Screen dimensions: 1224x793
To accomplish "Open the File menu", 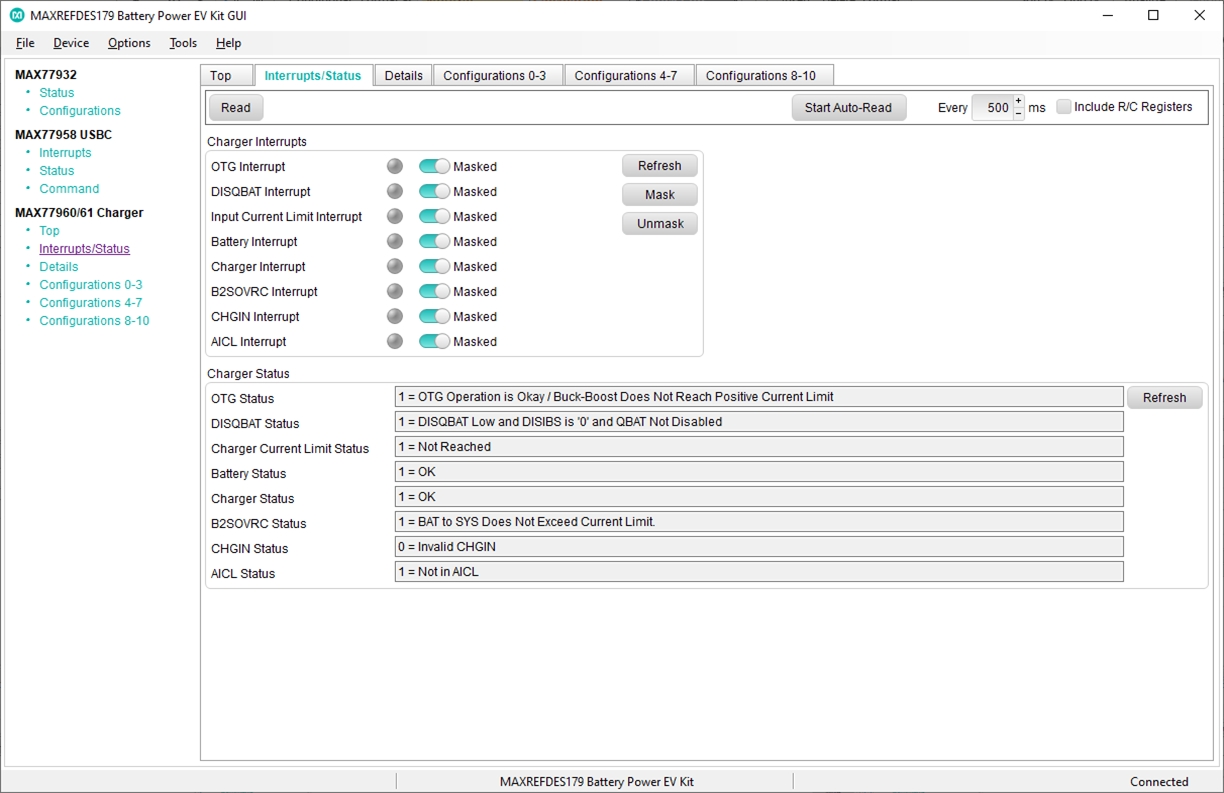I will 25,43.
